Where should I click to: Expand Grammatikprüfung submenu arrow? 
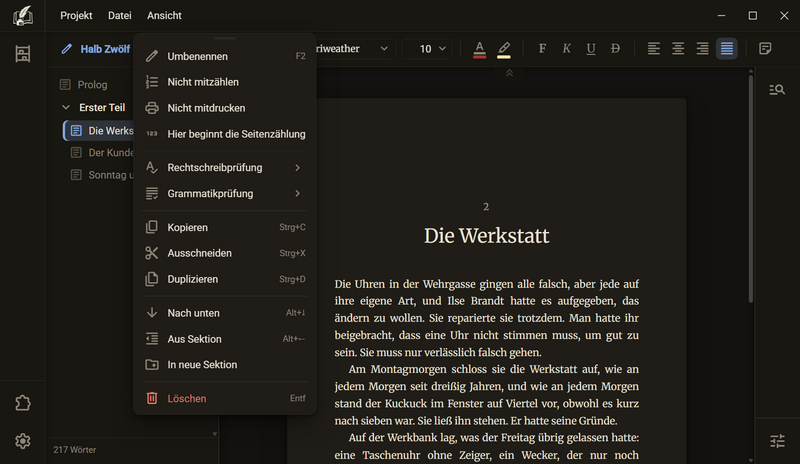click(x=297, y=193)
